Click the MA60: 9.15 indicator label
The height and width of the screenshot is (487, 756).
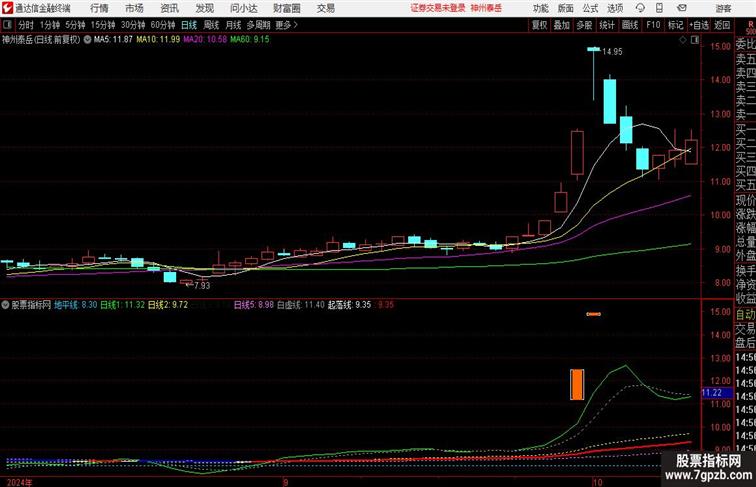[250, 40]
